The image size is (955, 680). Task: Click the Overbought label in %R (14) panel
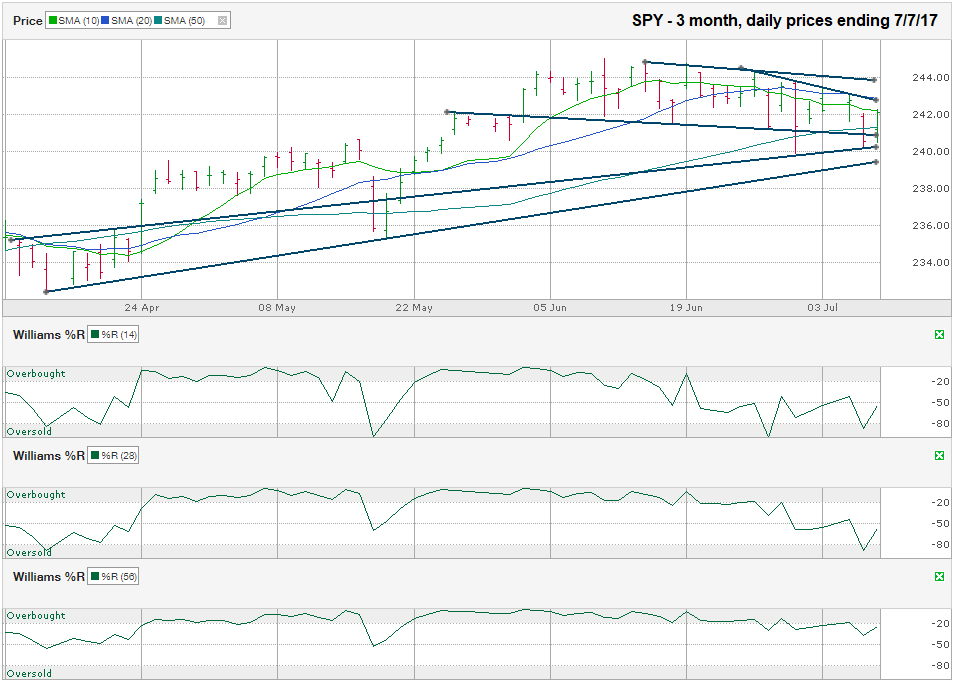(36, 374)
